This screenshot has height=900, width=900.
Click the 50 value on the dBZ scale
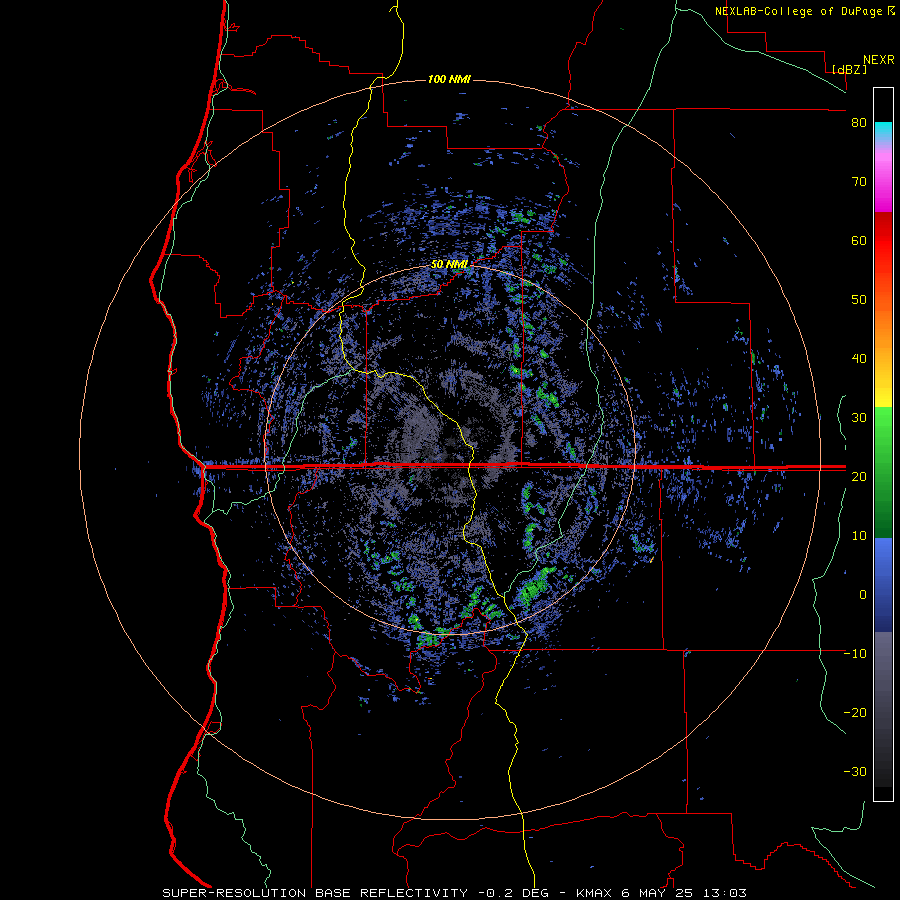(x=859, y=300)
